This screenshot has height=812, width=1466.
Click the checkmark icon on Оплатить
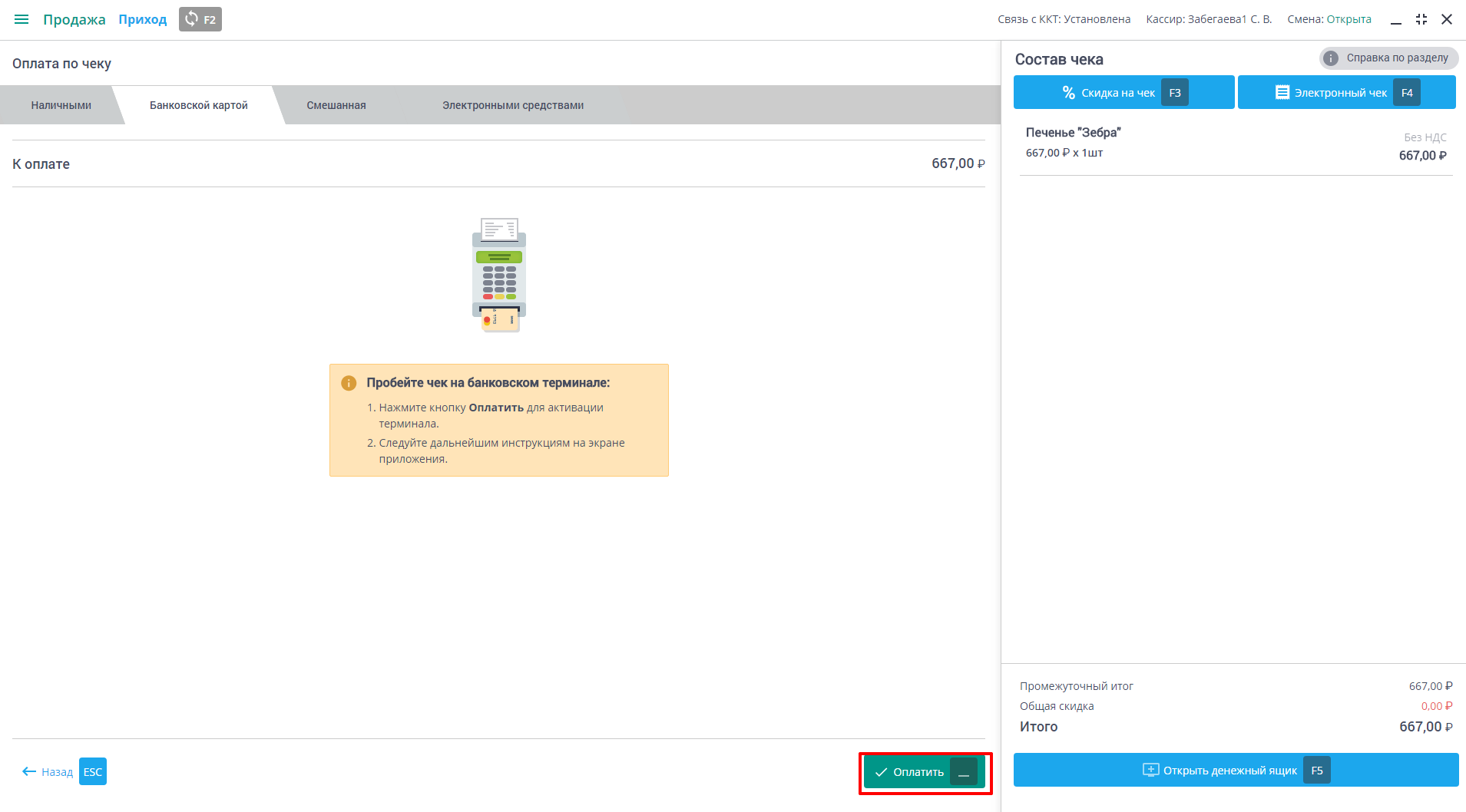point(882,772)
